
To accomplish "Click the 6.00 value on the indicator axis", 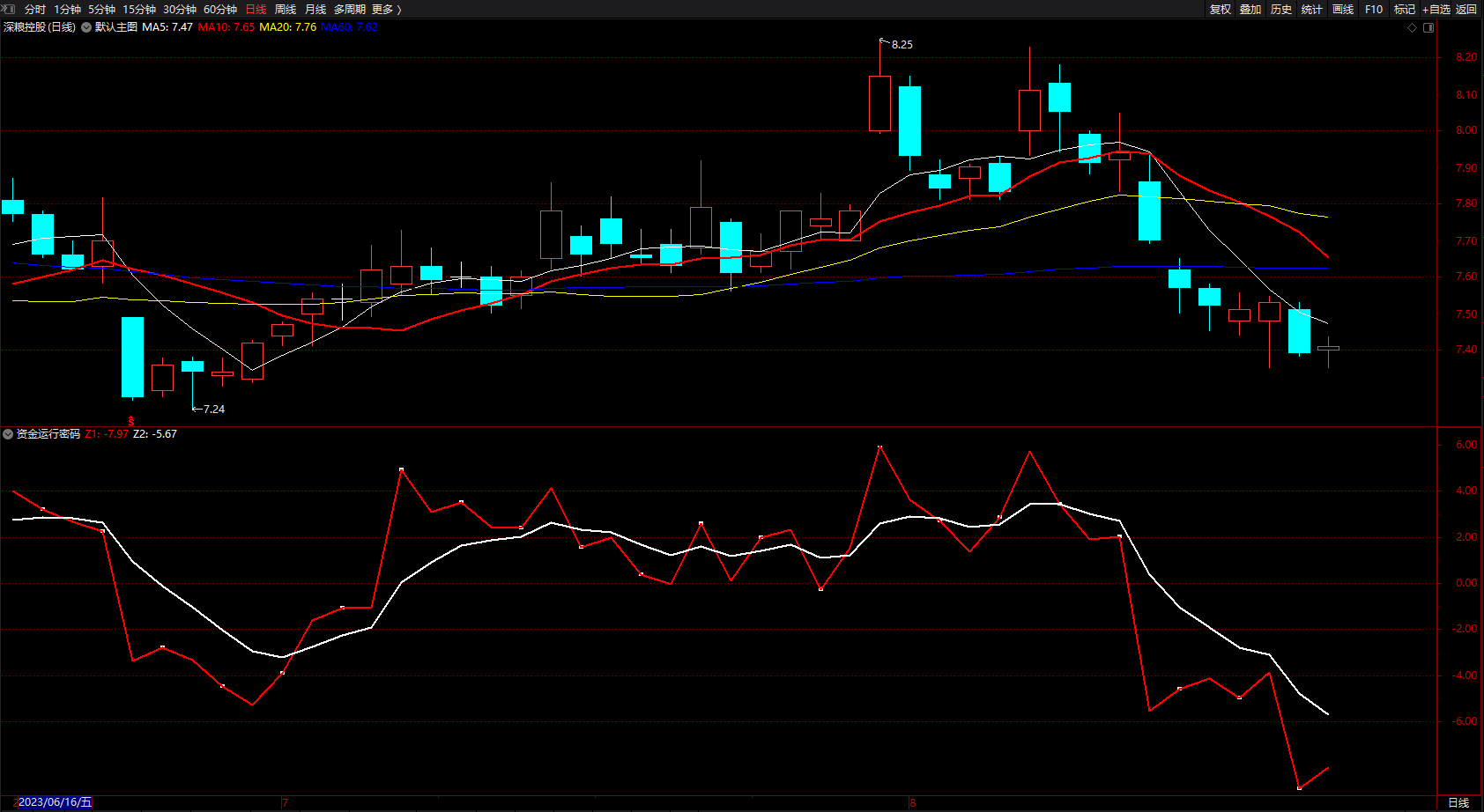I will tap(1466, 445).
